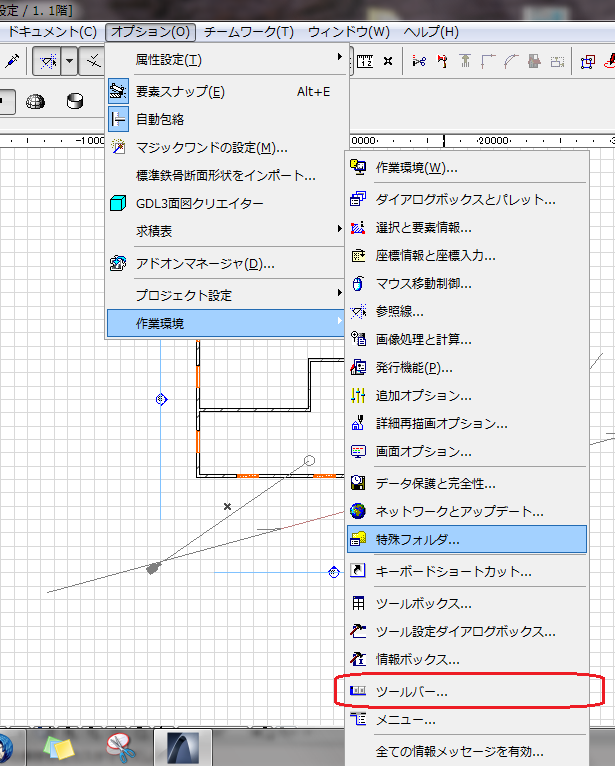Click 全ての情報メッセージを有効... at menu bottom
The image size is (616, 766).
pyautogui.click(x=459, y=751)
